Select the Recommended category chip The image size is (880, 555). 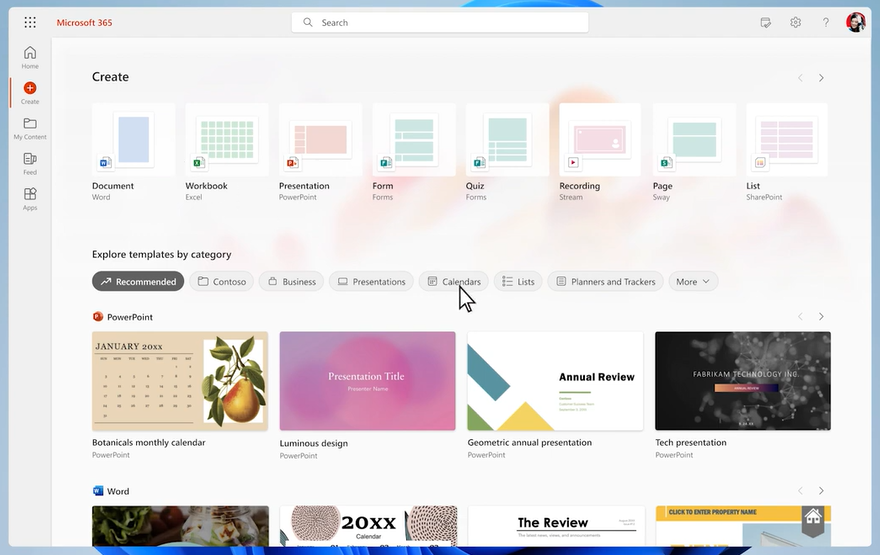tap(138, 282)
